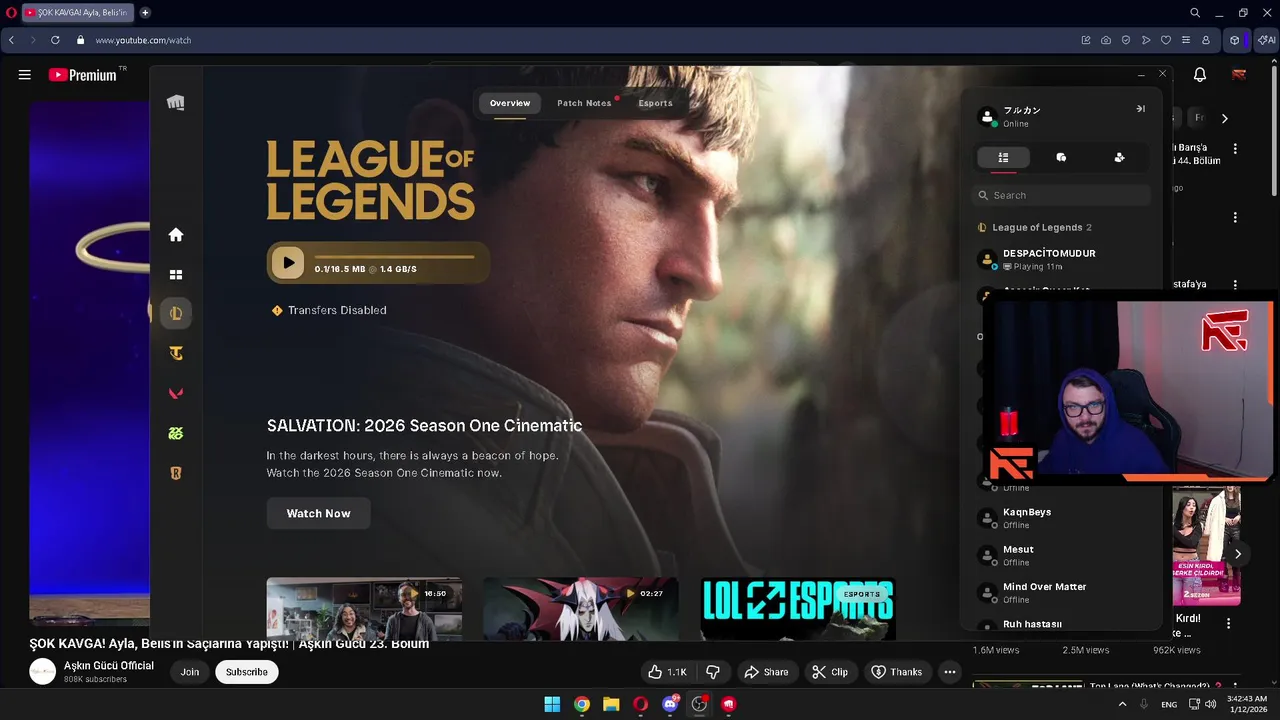Select 2XKO green icon in sidebar
Viewport: 1280px width, 720px height.
[176, 433]
